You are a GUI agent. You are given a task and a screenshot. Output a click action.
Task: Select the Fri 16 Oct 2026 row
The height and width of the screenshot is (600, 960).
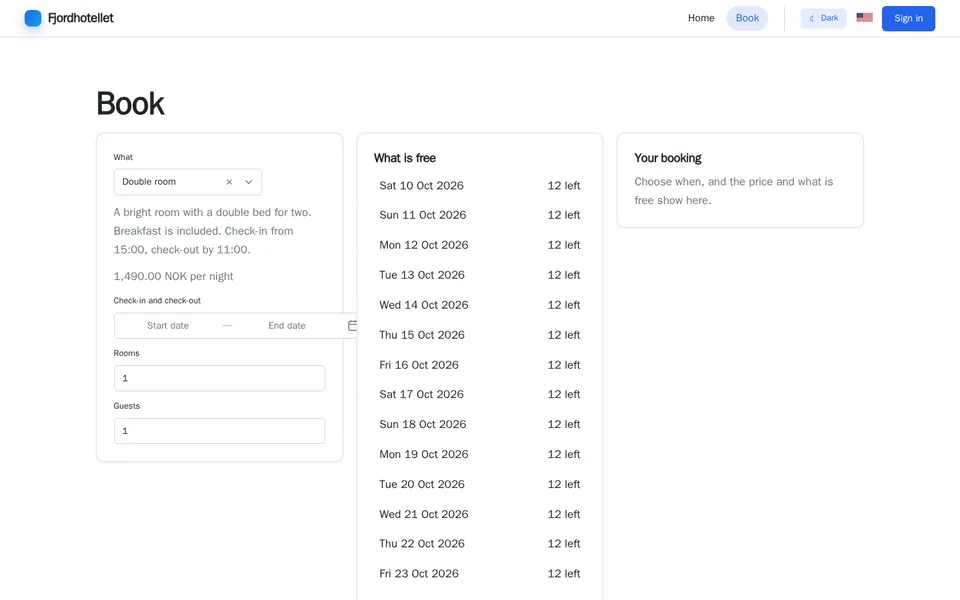click(479, 365)
